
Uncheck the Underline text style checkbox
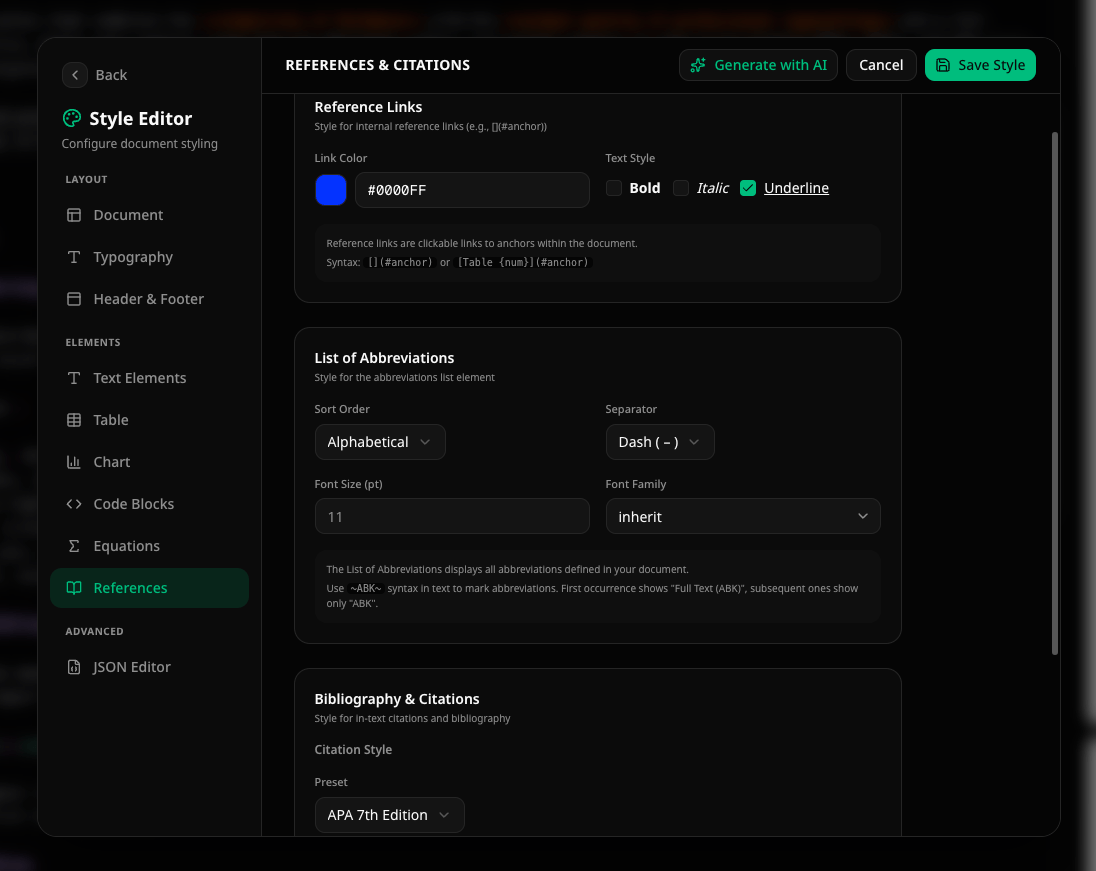click(x=748, y=188)
